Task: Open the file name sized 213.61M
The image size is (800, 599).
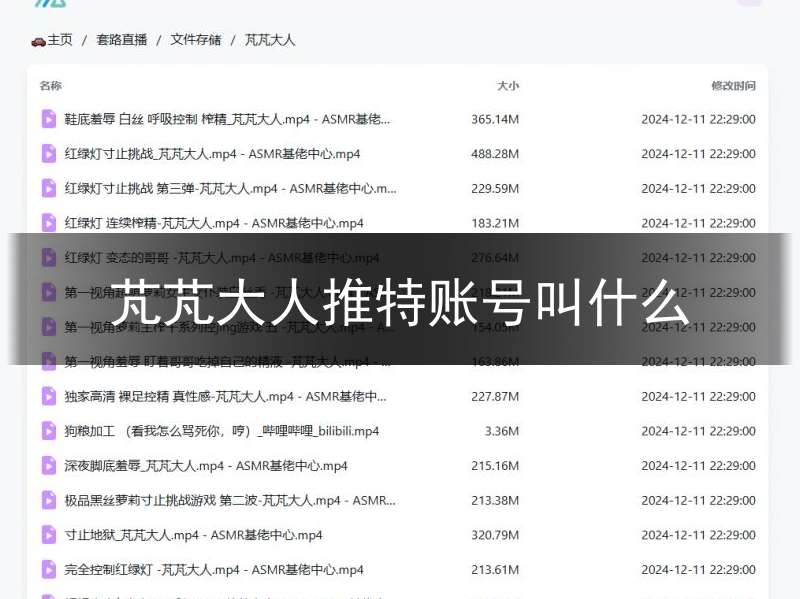Action: point(214,570)
